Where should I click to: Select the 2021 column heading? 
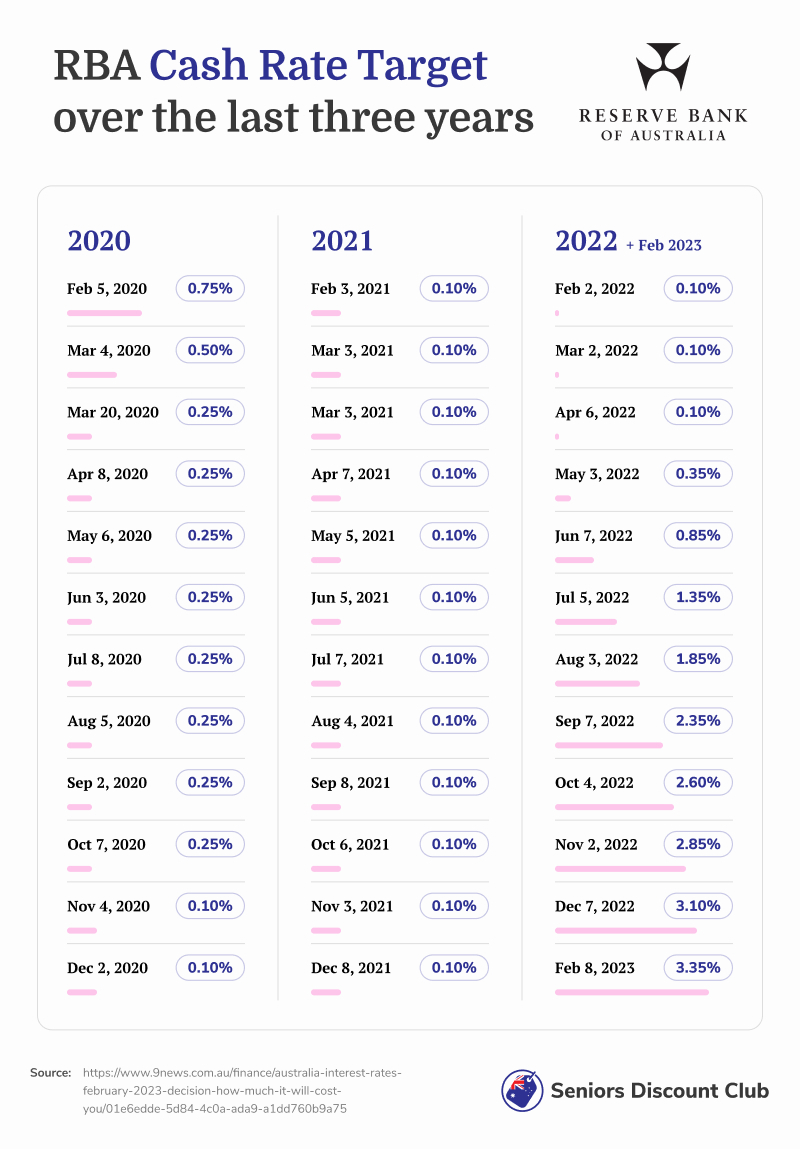click(x=342, y=241)
